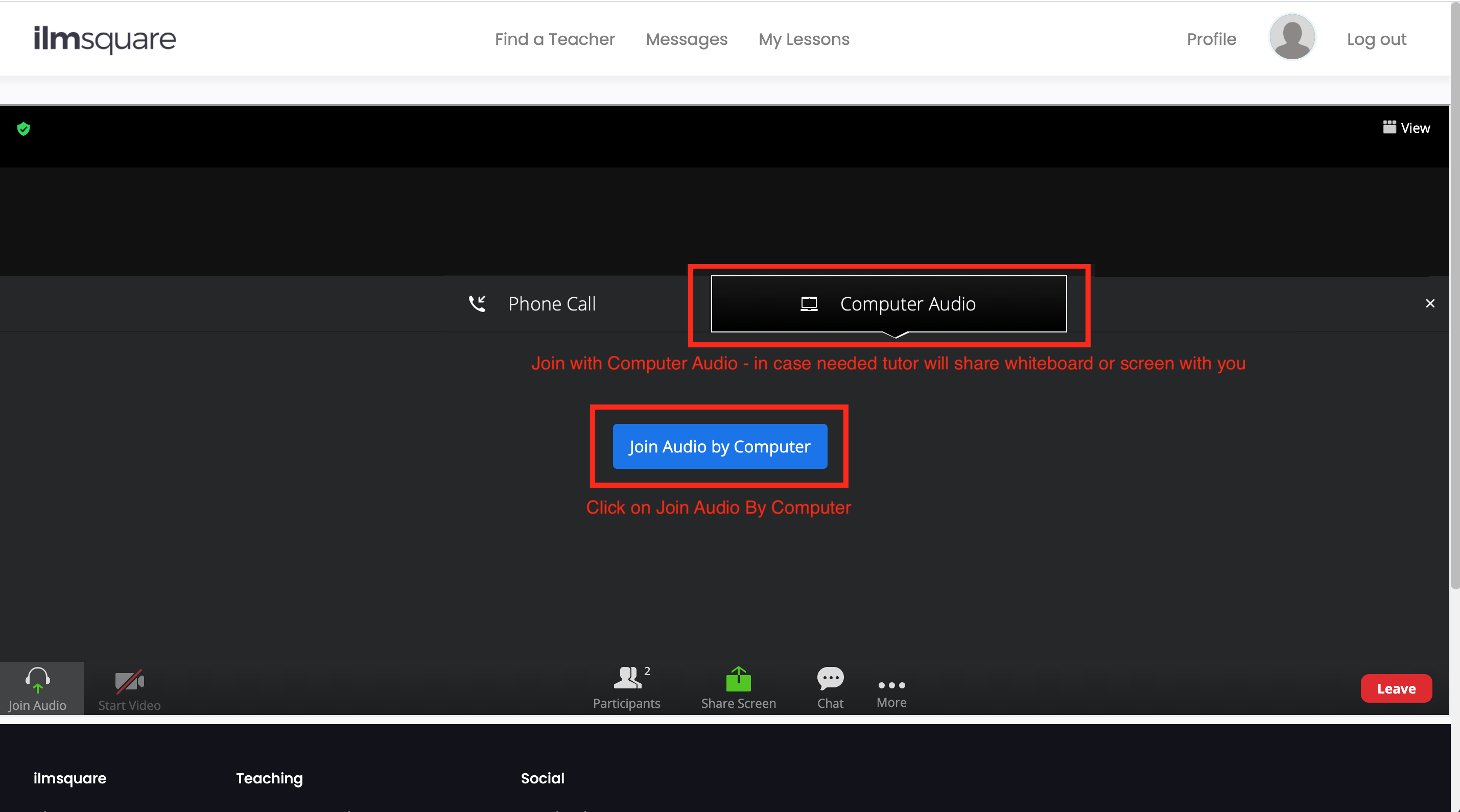
Task: Select the Phone Call tab
Action: 532,304
